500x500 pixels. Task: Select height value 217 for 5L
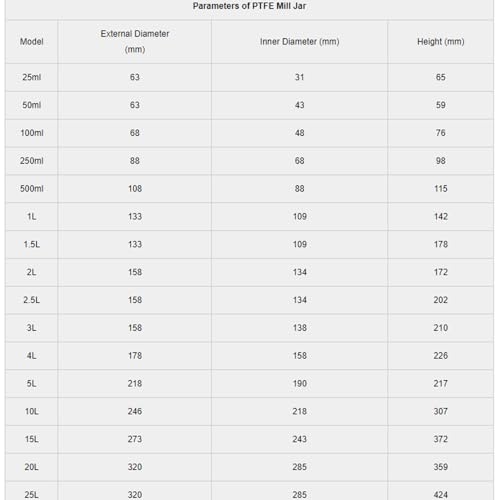(441, 383)
